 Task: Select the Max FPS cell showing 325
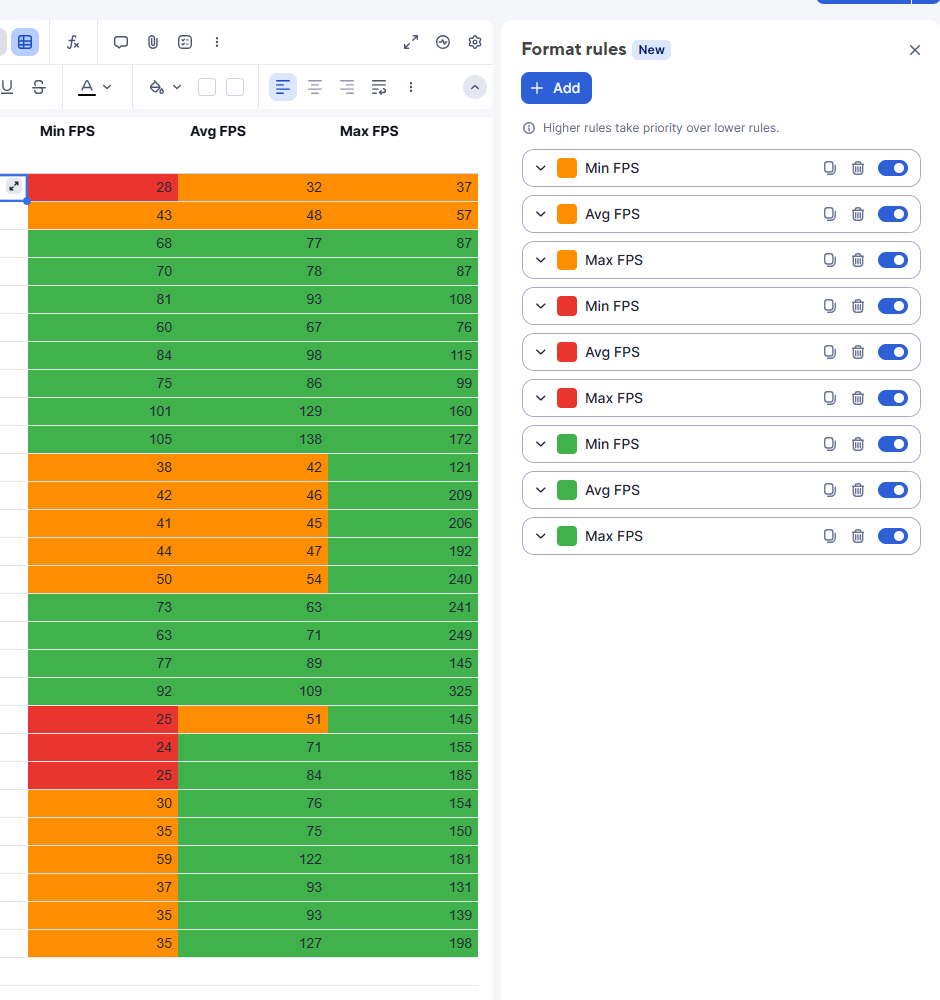pos(403,691)
